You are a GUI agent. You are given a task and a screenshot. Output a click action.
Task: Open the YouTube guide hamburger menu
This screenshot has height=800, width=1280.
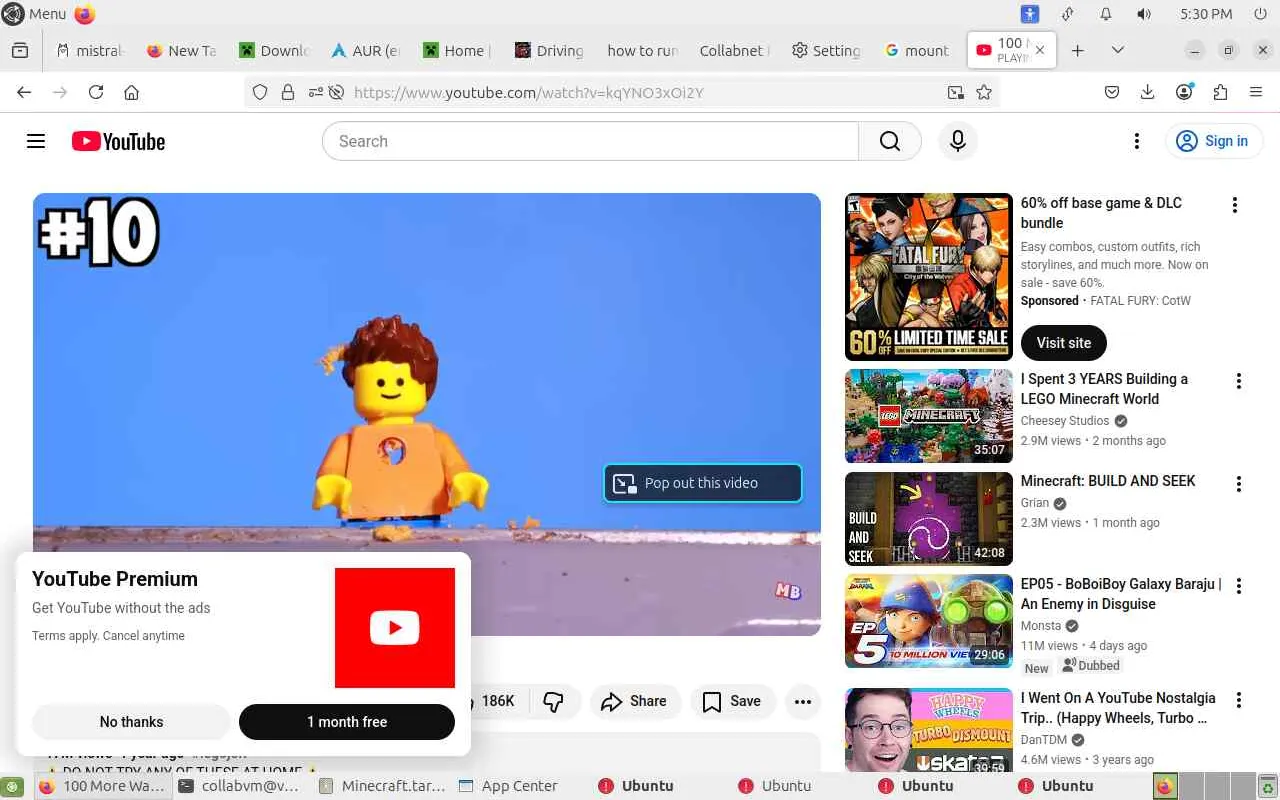[x=36, y=141]
